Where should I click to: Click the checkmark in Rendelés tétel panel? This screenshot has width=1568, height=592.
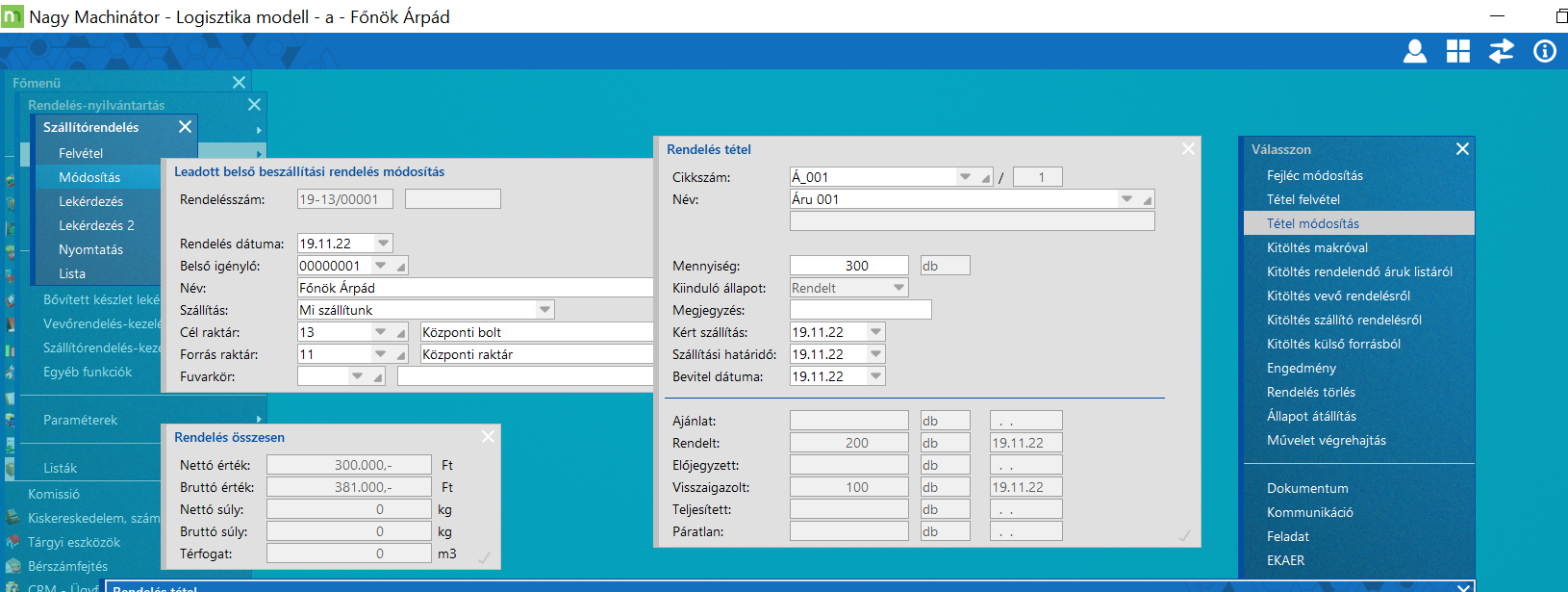click(x=1184, y=535)
